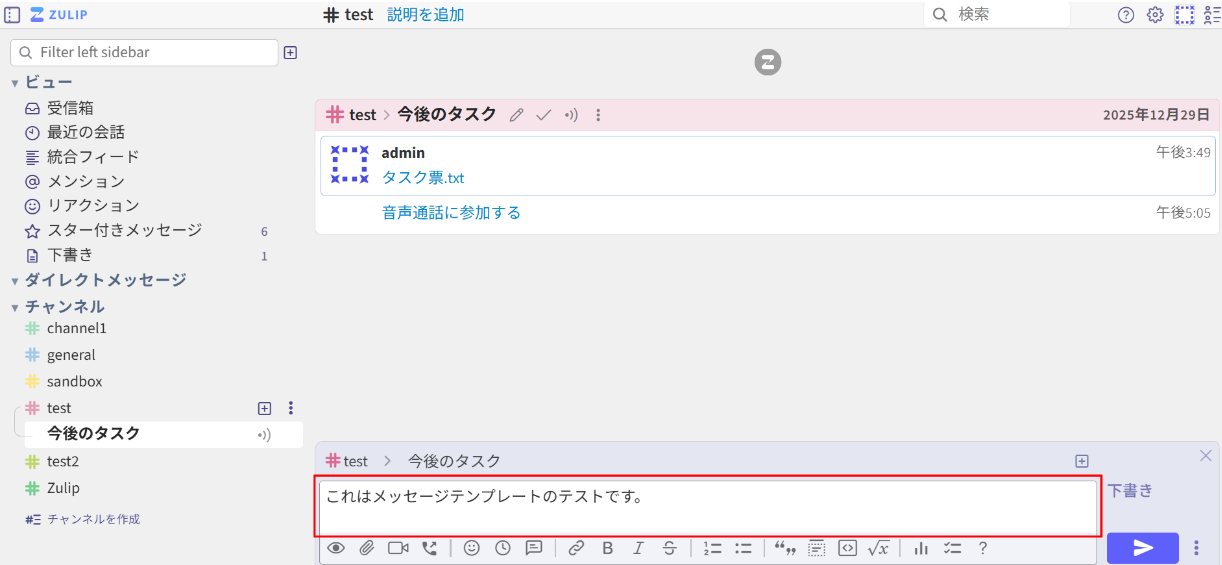Open 受信箱 inbox view
1222x565 pixels.
[x=70, y=108]
